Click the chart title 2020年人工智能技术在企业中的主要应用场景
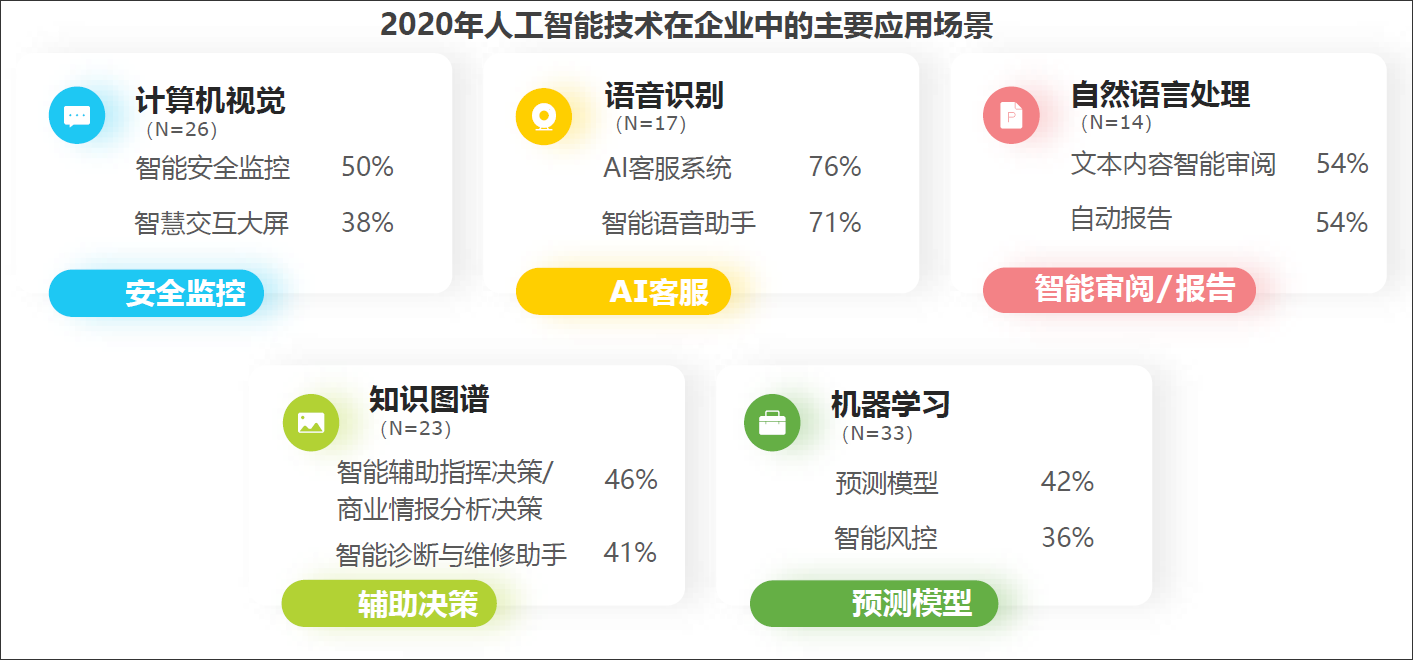The height and width of the screenshot is (660, 1413). pyautogui.click(x=687, y=24)
